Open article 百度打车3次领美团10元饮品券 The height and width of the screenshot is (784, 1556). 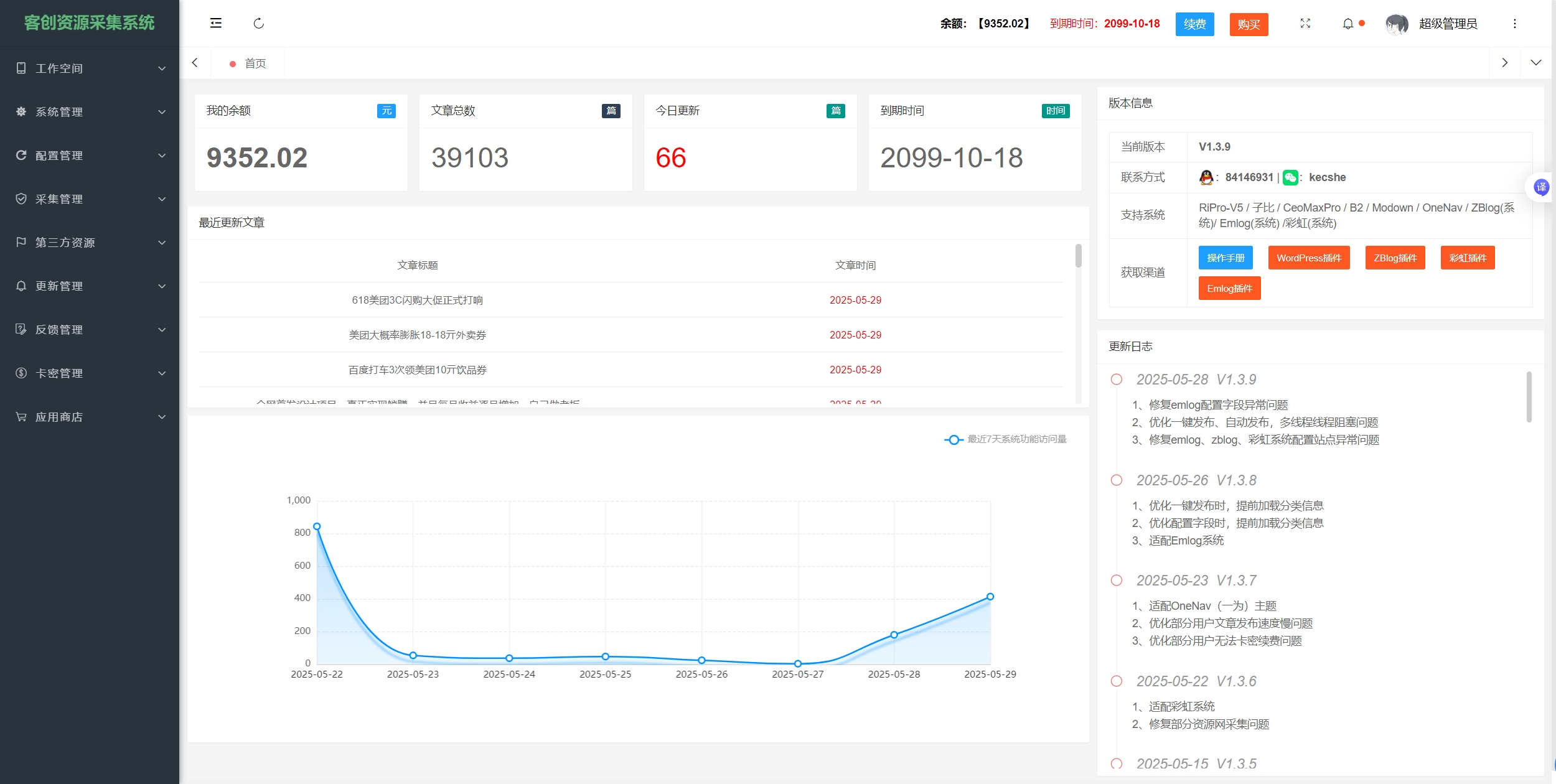(x=418, y=370)
